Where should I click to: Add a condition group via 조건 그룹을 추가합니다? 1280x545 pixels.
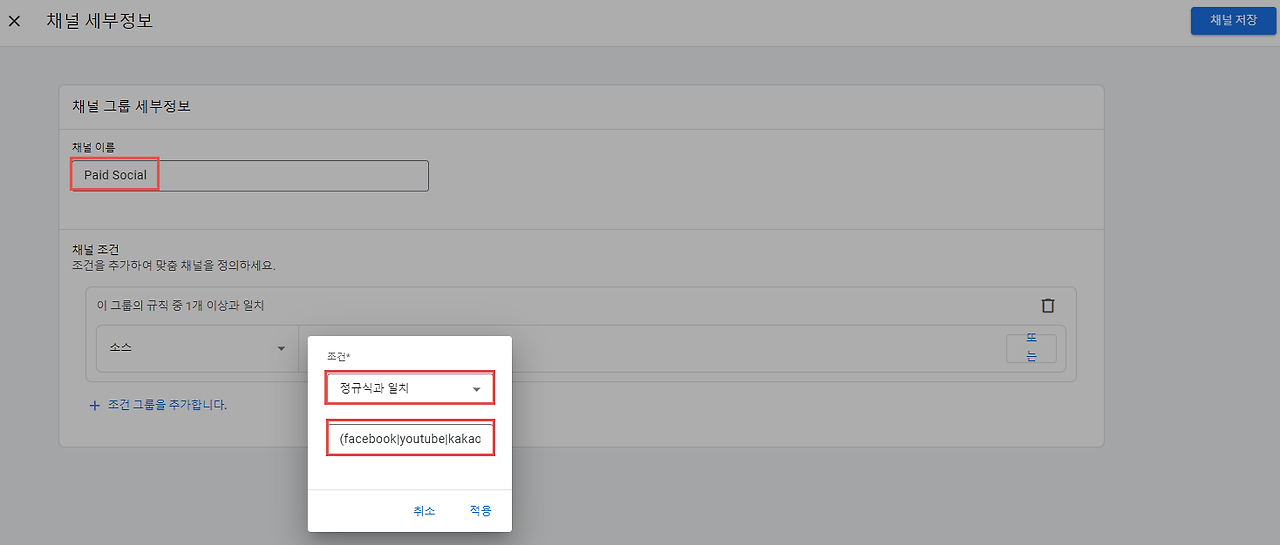click(x=158, y=405)
